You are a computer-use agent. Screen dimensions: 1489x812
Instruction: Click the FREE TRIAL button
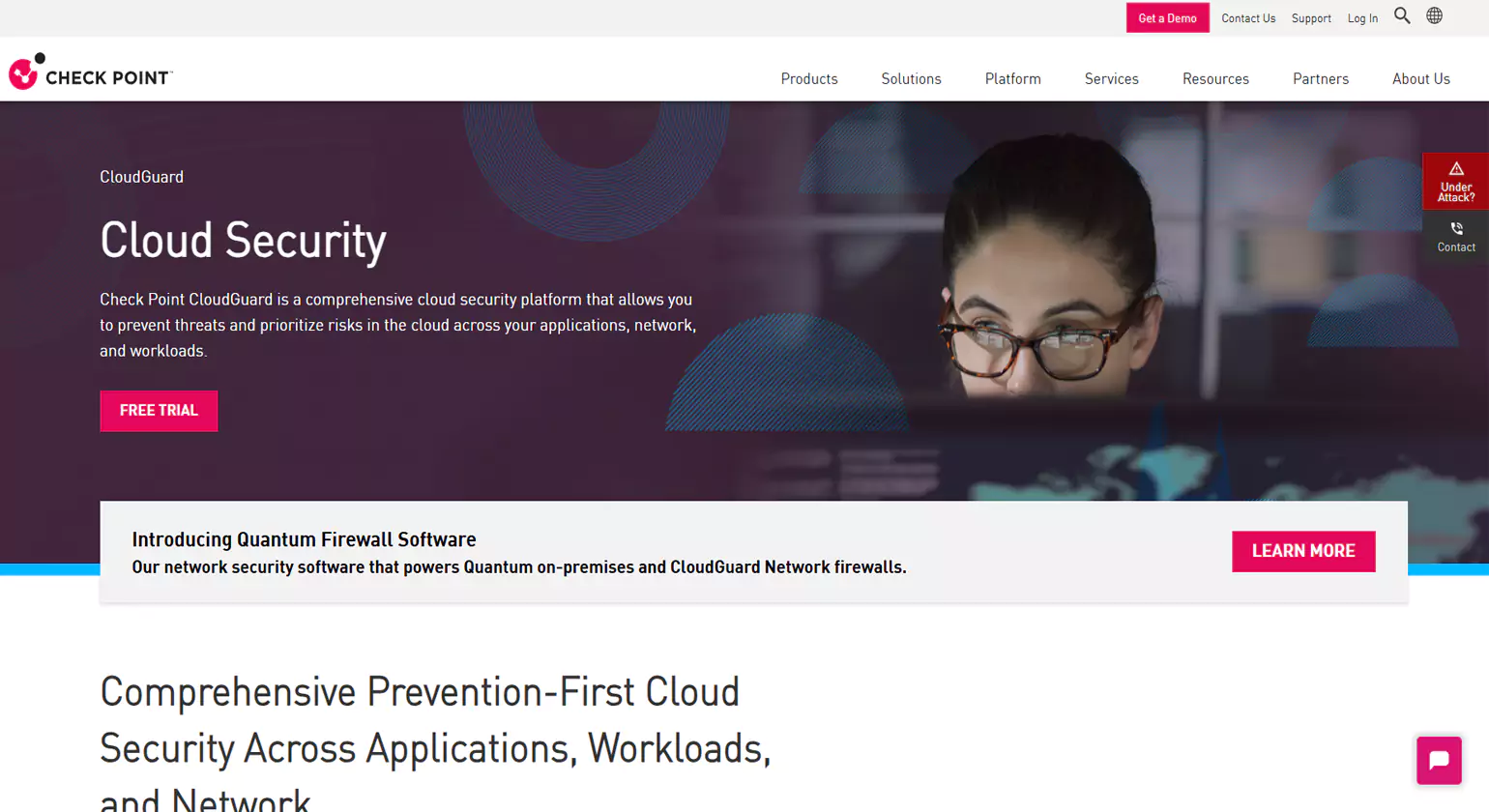coord(159,410)
